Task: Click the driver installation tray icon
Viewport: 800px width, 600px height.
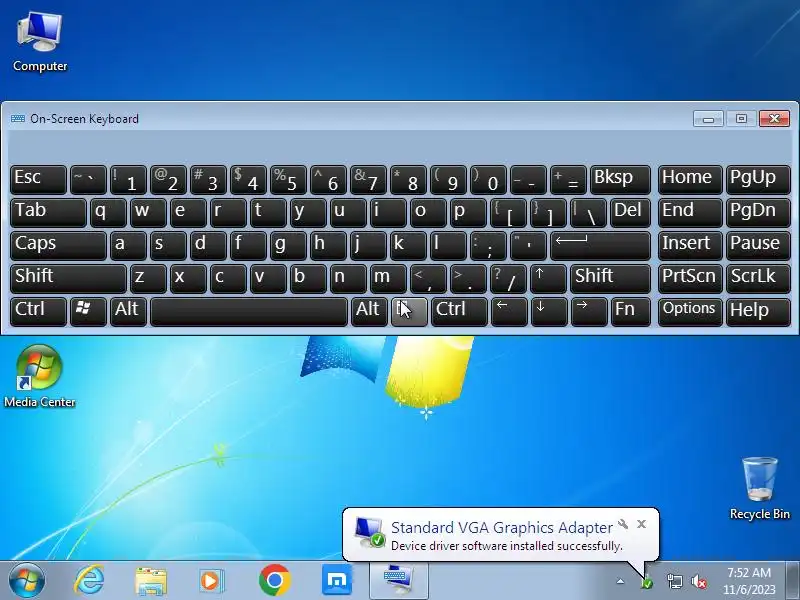Action: (x=646, y=581)
